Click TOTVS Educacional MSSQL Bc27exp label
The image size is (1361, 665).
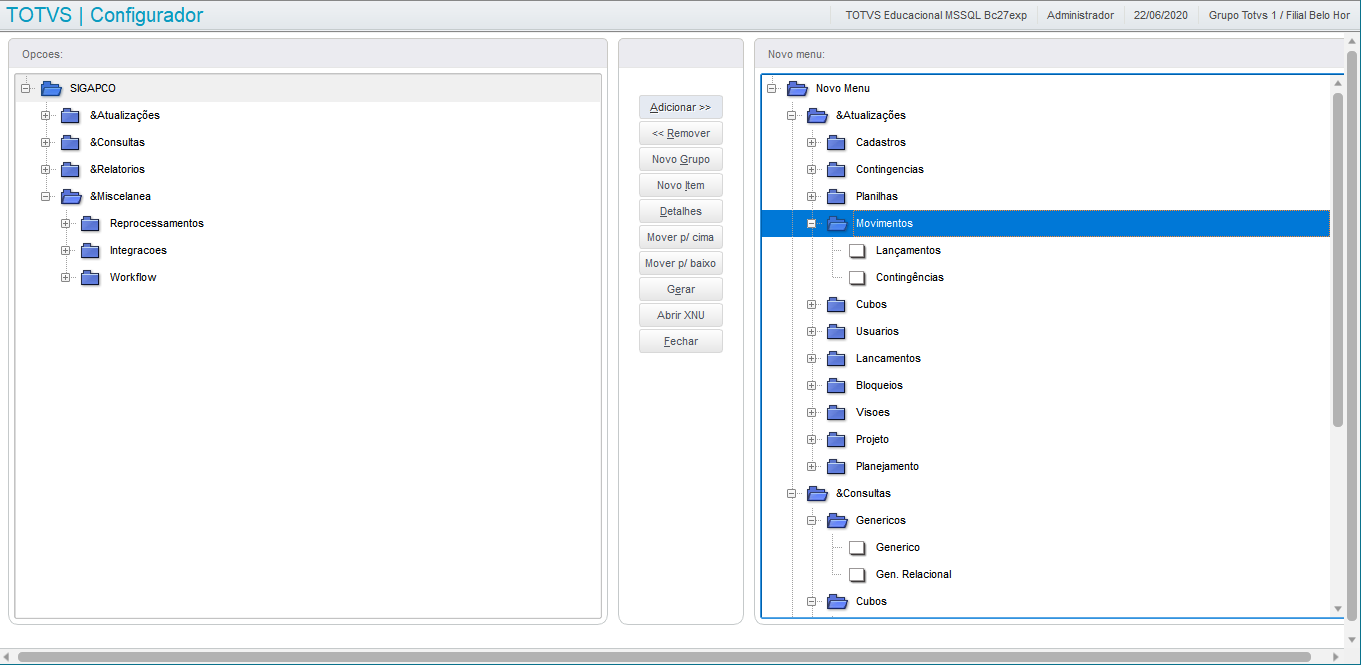[936, 15]
